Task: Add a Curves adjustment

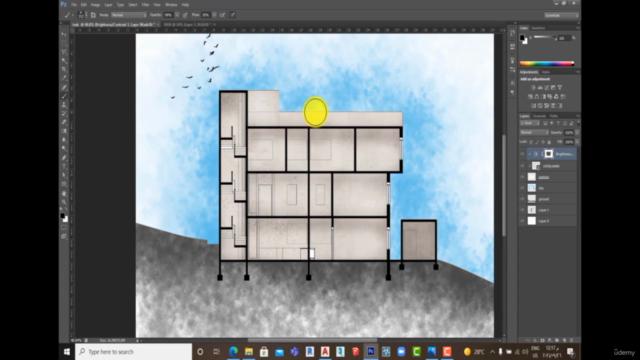Action: coord(547,88)
